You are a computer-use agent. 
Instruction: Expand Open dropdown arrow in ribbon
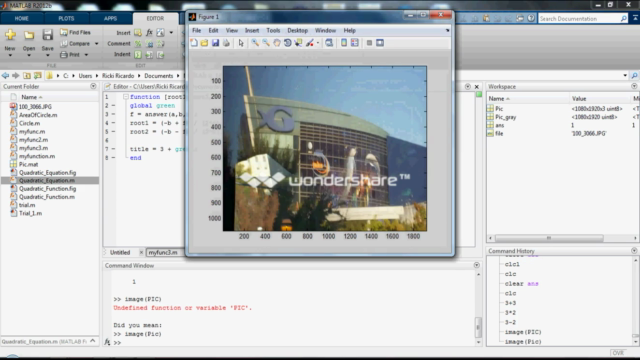pyautogui.click(x=29, y=56)
